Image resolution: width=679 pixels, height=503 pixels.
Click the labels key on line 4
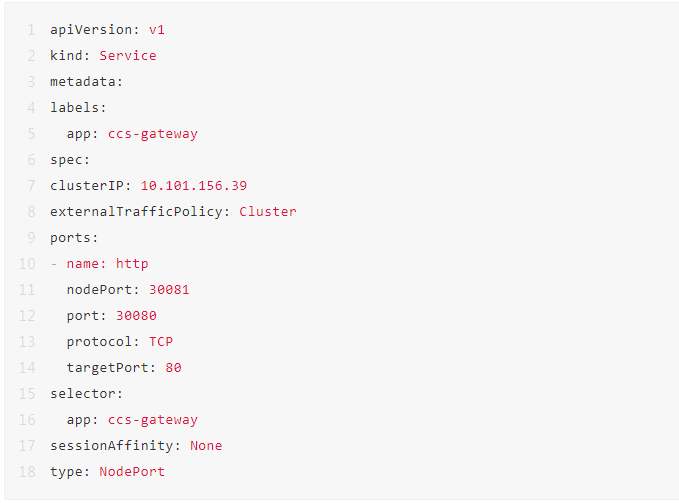(75, 108)
